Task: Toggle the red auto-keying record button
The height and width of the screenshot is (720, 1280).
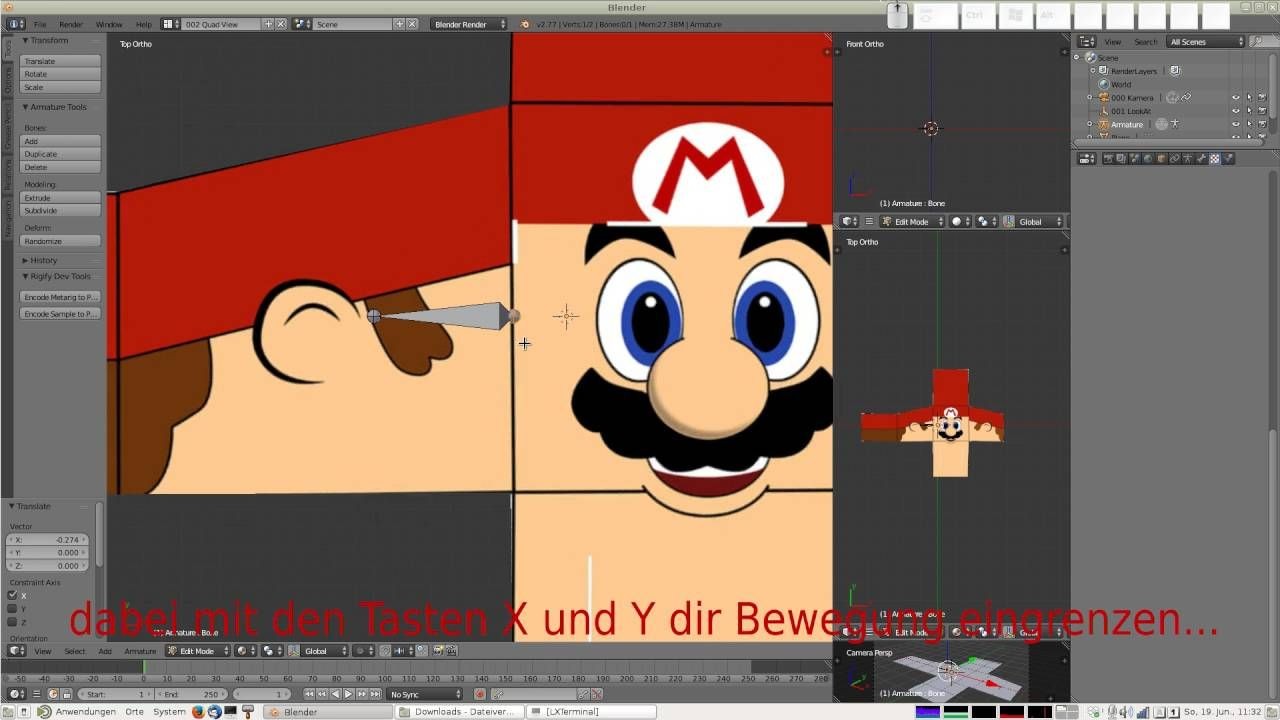Action: (480, 694)
